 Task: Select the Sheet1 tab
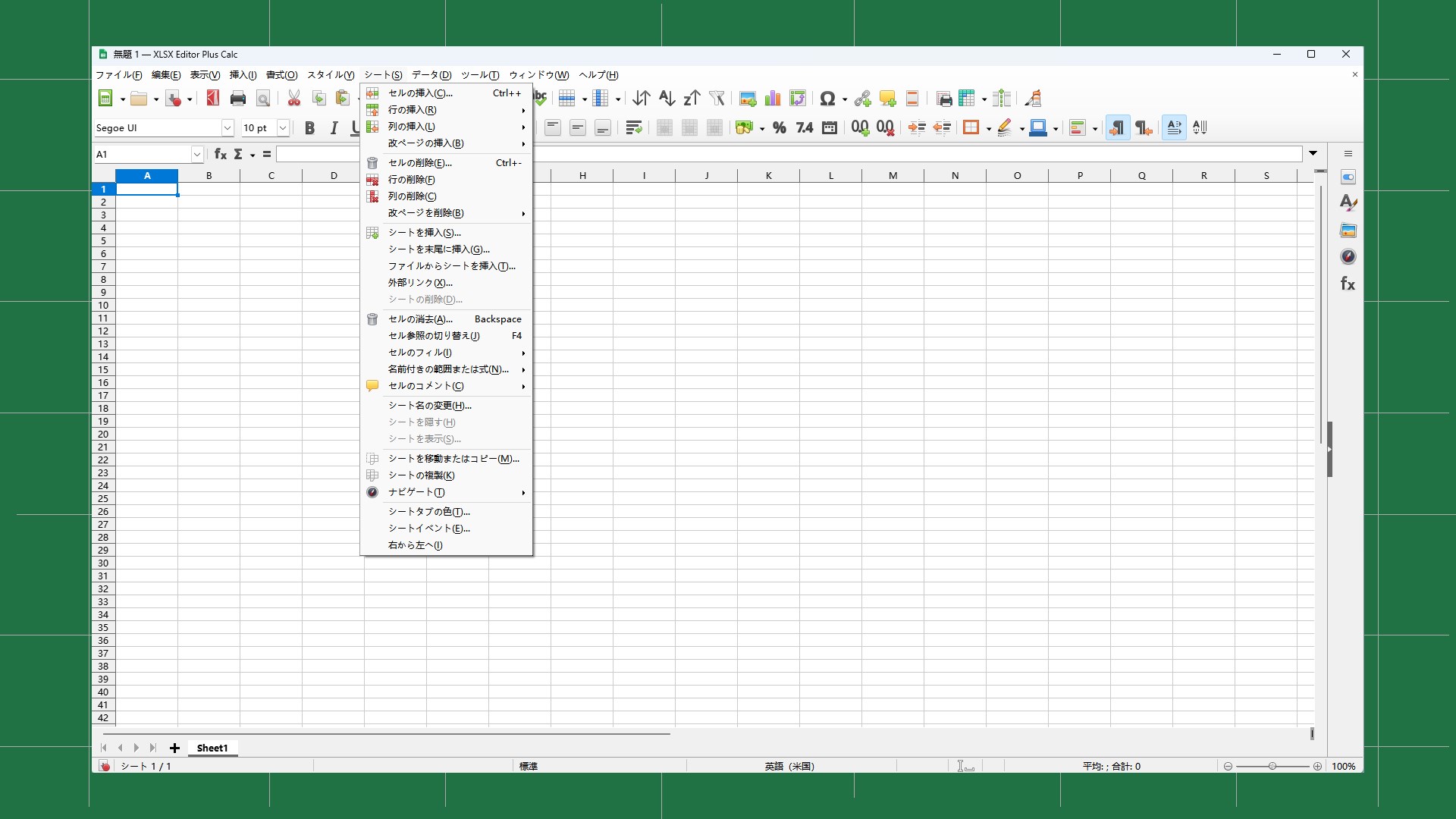point(212,748)
